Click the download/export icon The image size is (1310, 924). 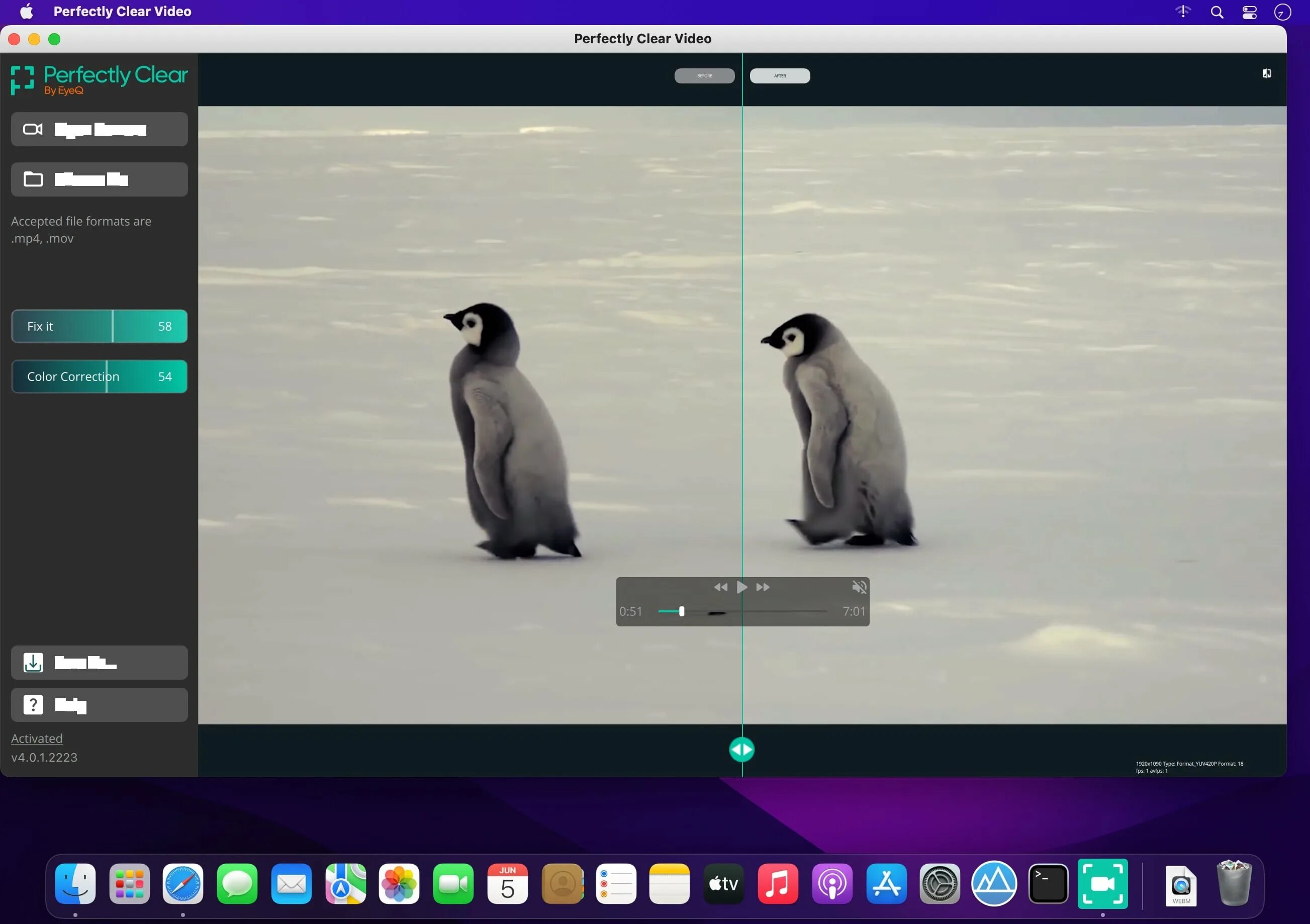coord(33,661)
